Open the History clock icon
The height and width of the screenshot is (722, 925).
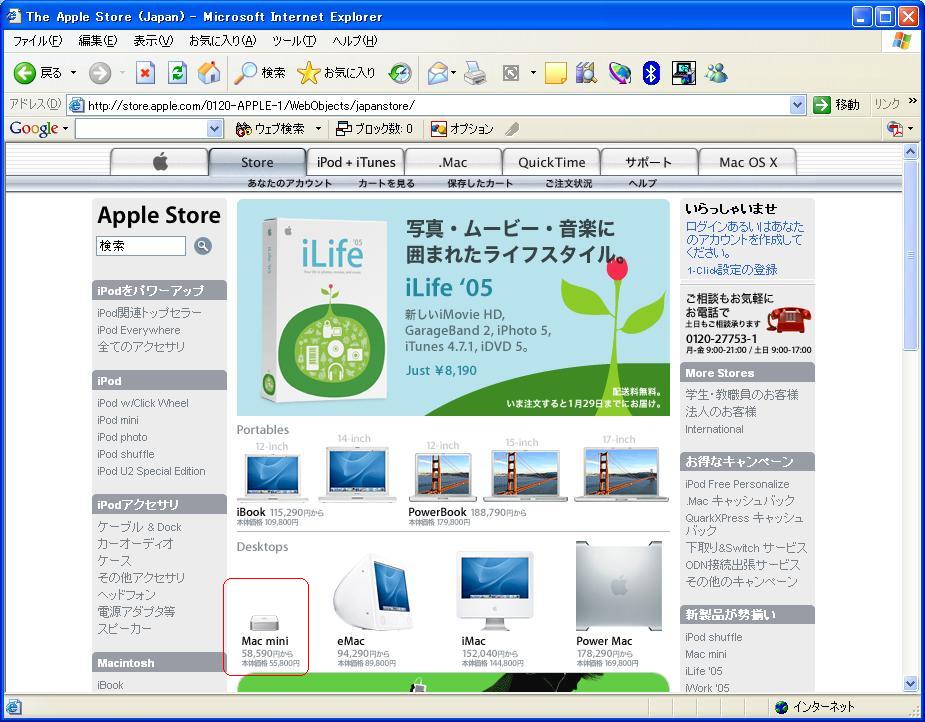point(399,73)
